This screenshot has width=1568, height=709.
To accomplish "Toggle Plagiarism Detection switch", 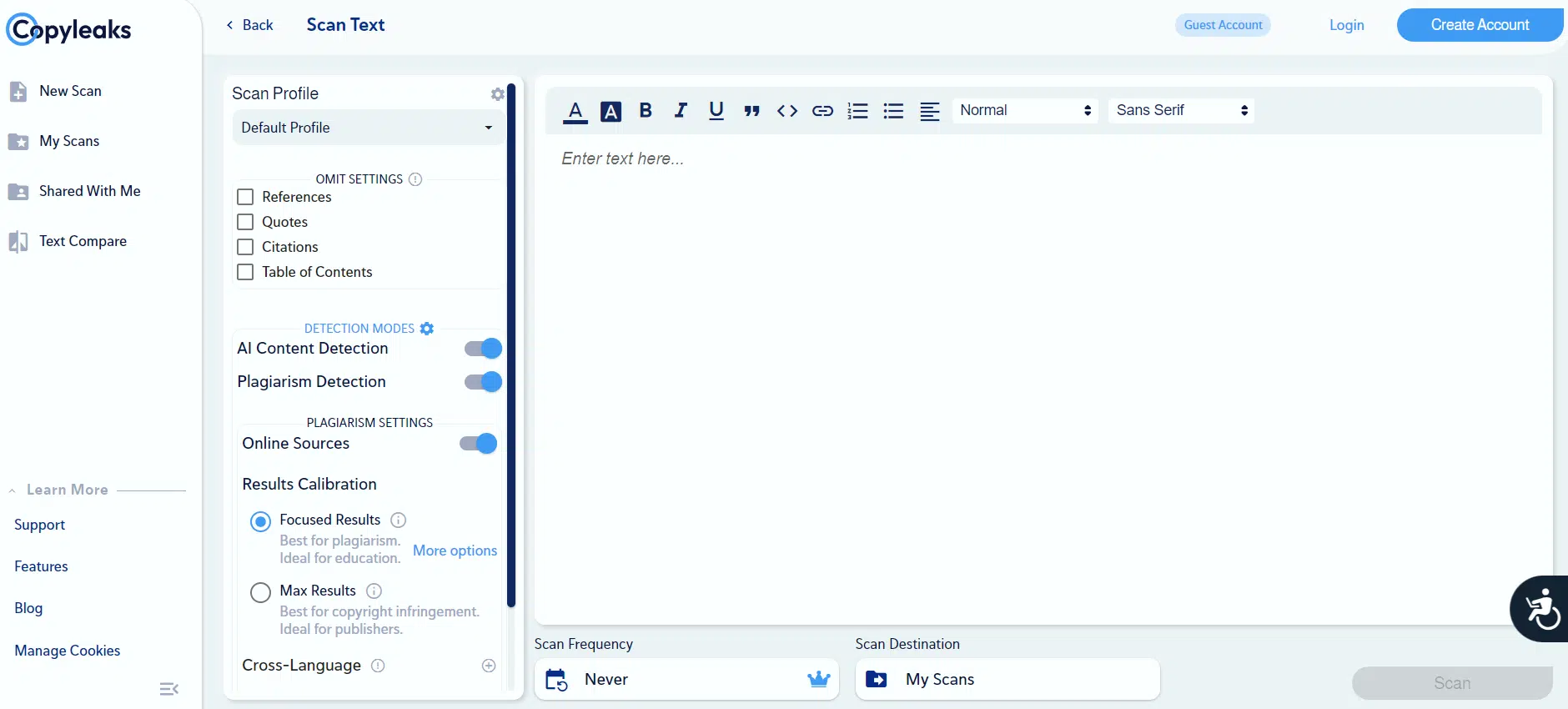I will point(483,382).
